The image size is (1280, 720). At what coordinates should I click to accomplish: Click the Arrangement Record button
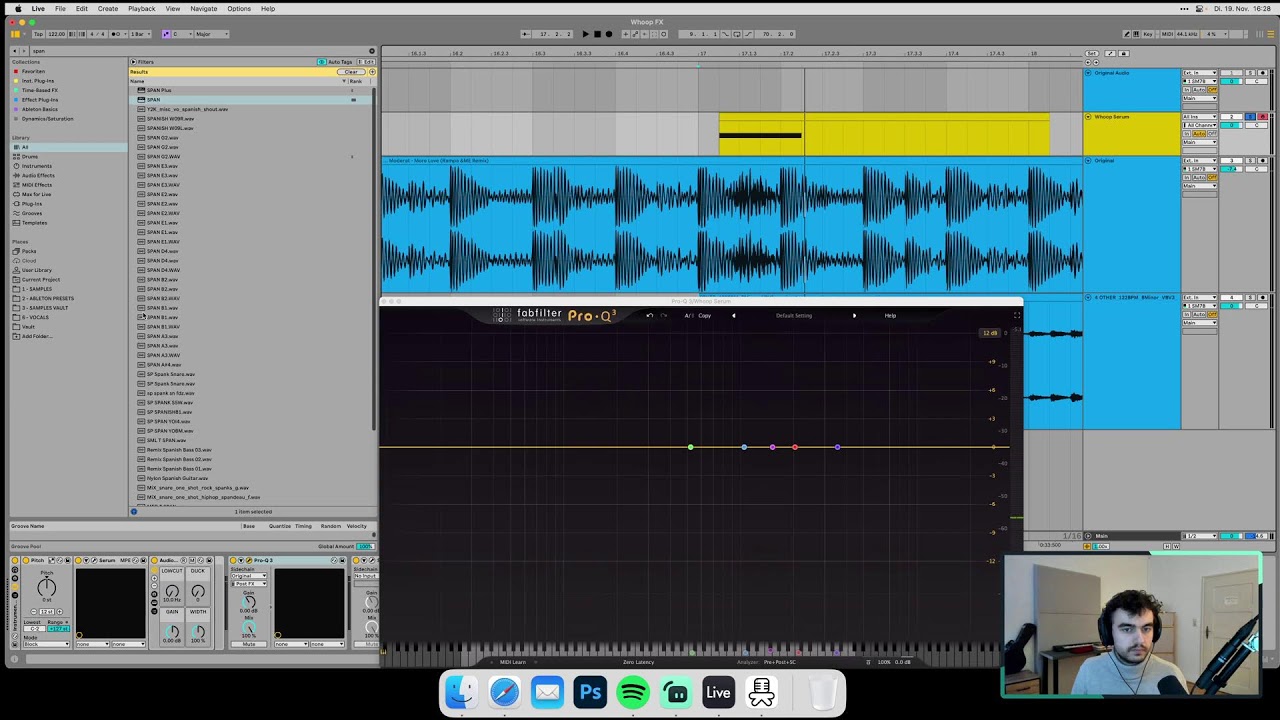click(609, 34)
